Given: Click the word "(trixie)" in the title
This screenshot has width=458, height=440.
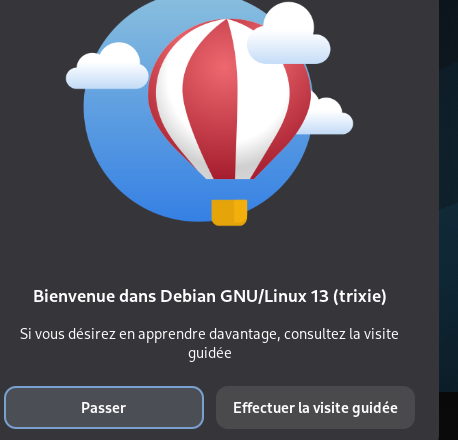Looking at the screenshot, I should 360,296.
